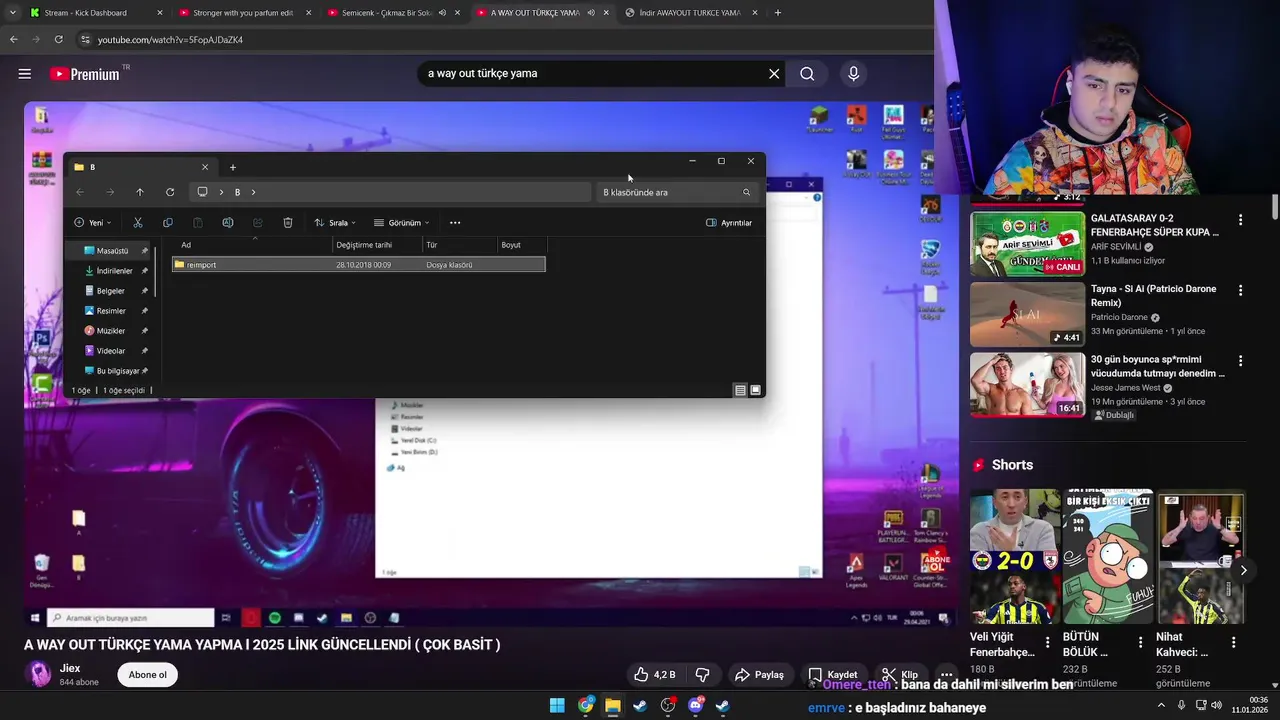The height and width of the screenshot is (720, 1280).
Task: Save the video with Kaydet
Action: [x=833, y=675]
